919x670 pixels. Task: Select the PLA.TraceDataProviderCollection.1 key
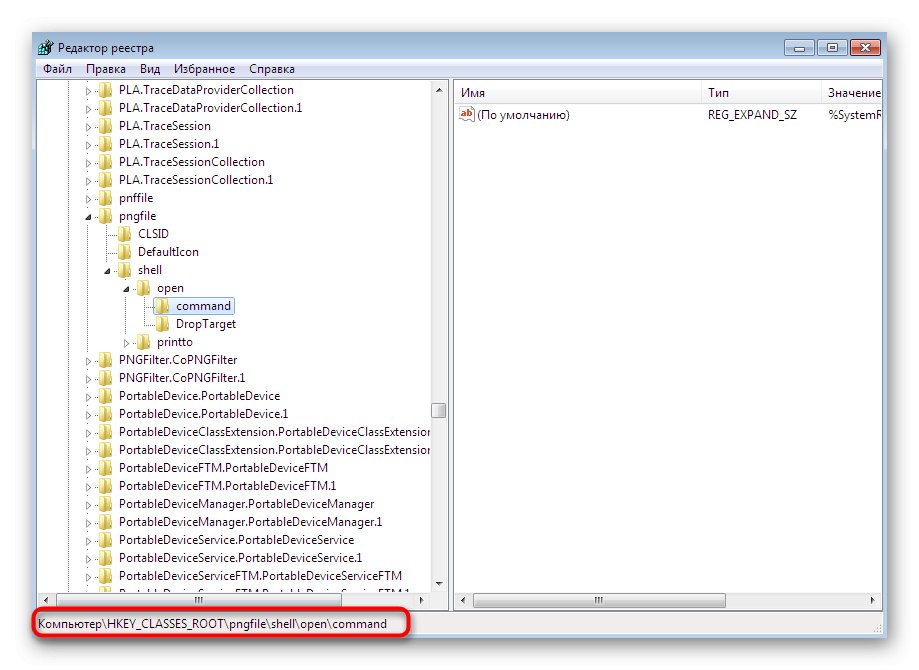pyautogui.click(x=210, y=108)
